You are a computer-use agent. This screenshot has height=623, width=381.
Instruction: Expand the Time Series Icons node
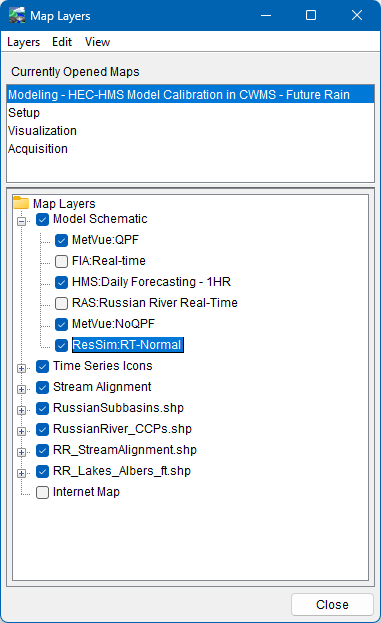(x=22, y=368)
